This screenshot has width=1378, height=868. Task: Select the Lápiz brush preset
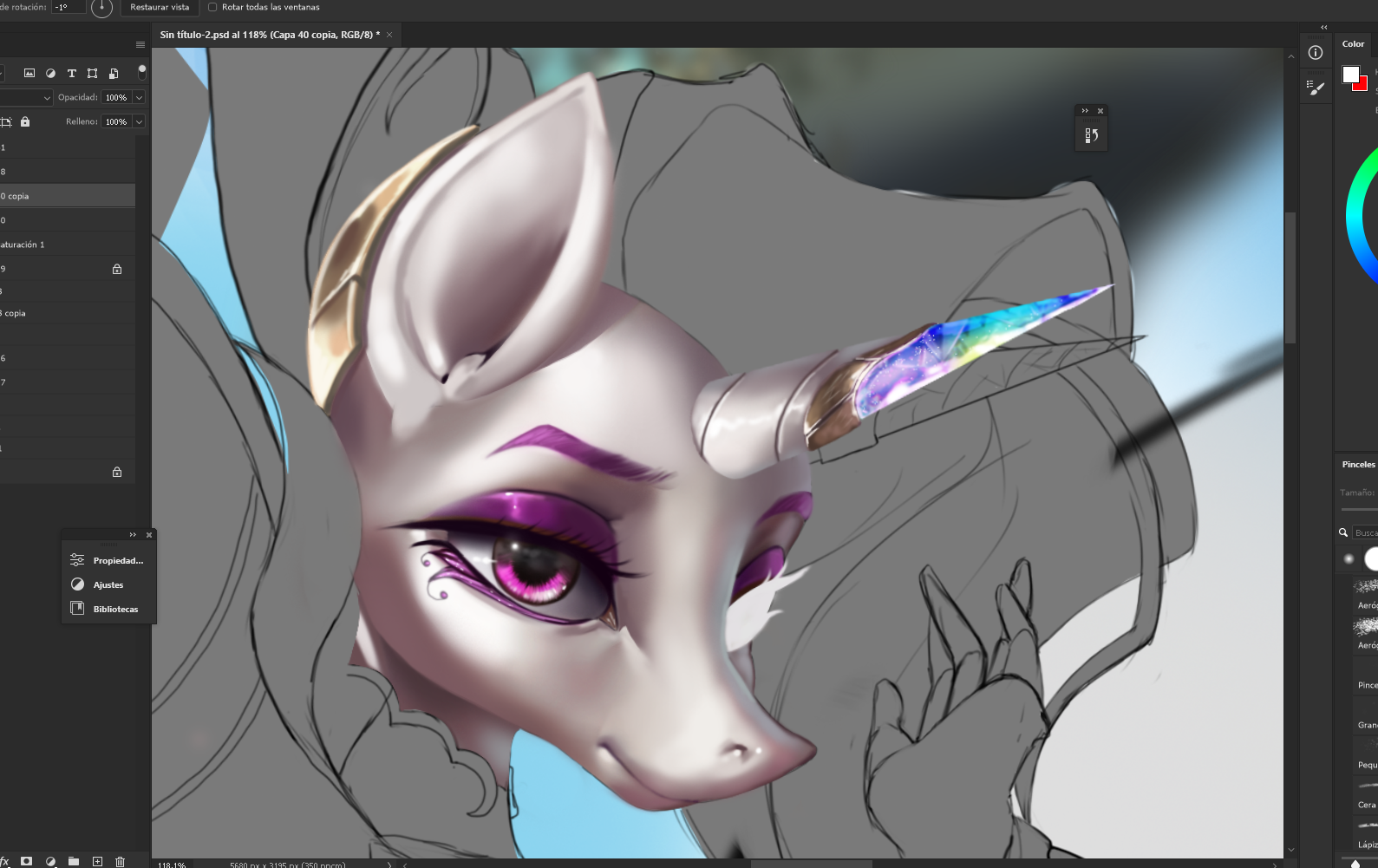tap(1365, 834)
